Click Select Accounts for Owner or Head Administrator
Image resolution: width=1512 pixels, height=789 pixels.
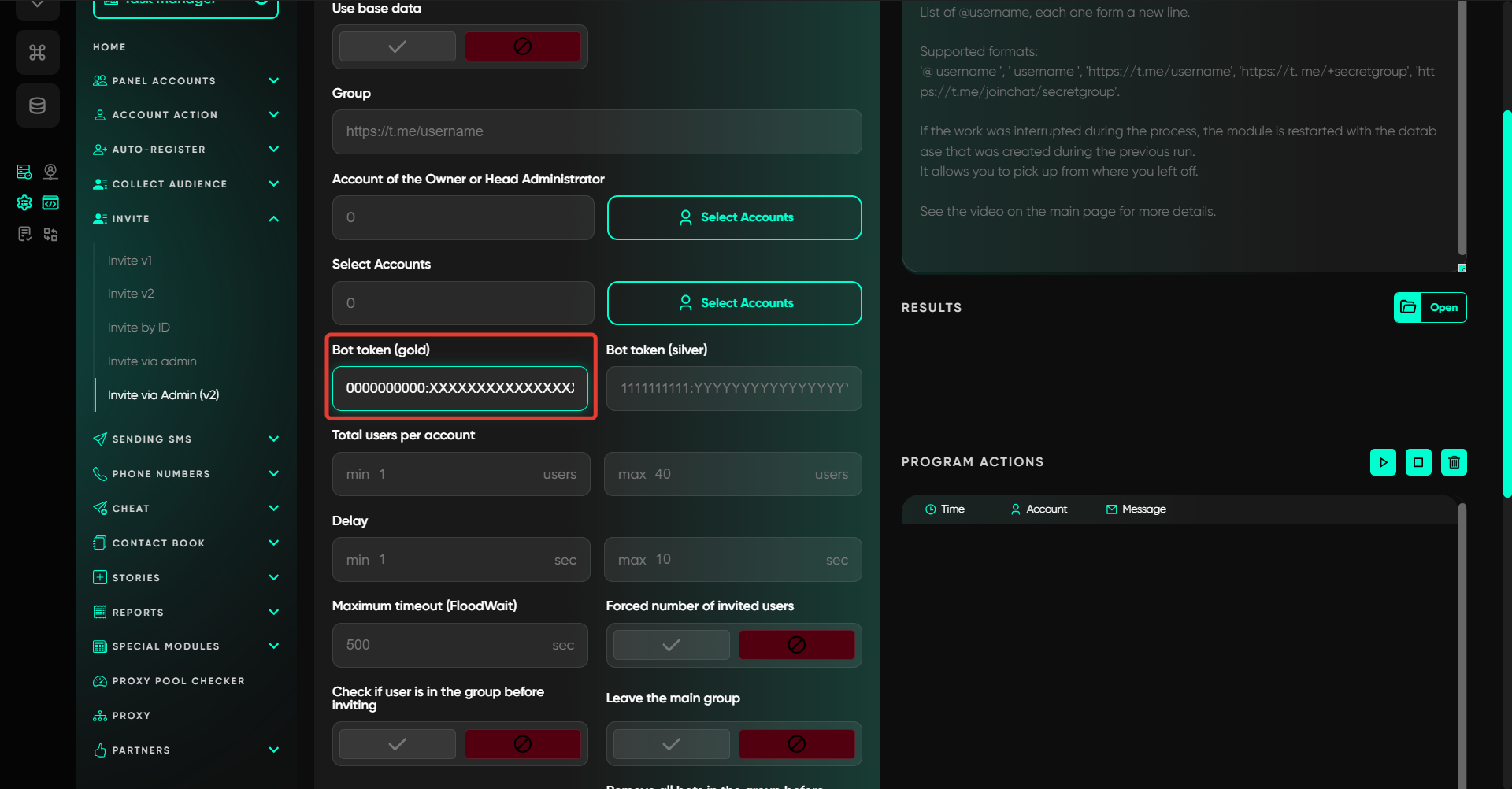(x=734, y=217)
